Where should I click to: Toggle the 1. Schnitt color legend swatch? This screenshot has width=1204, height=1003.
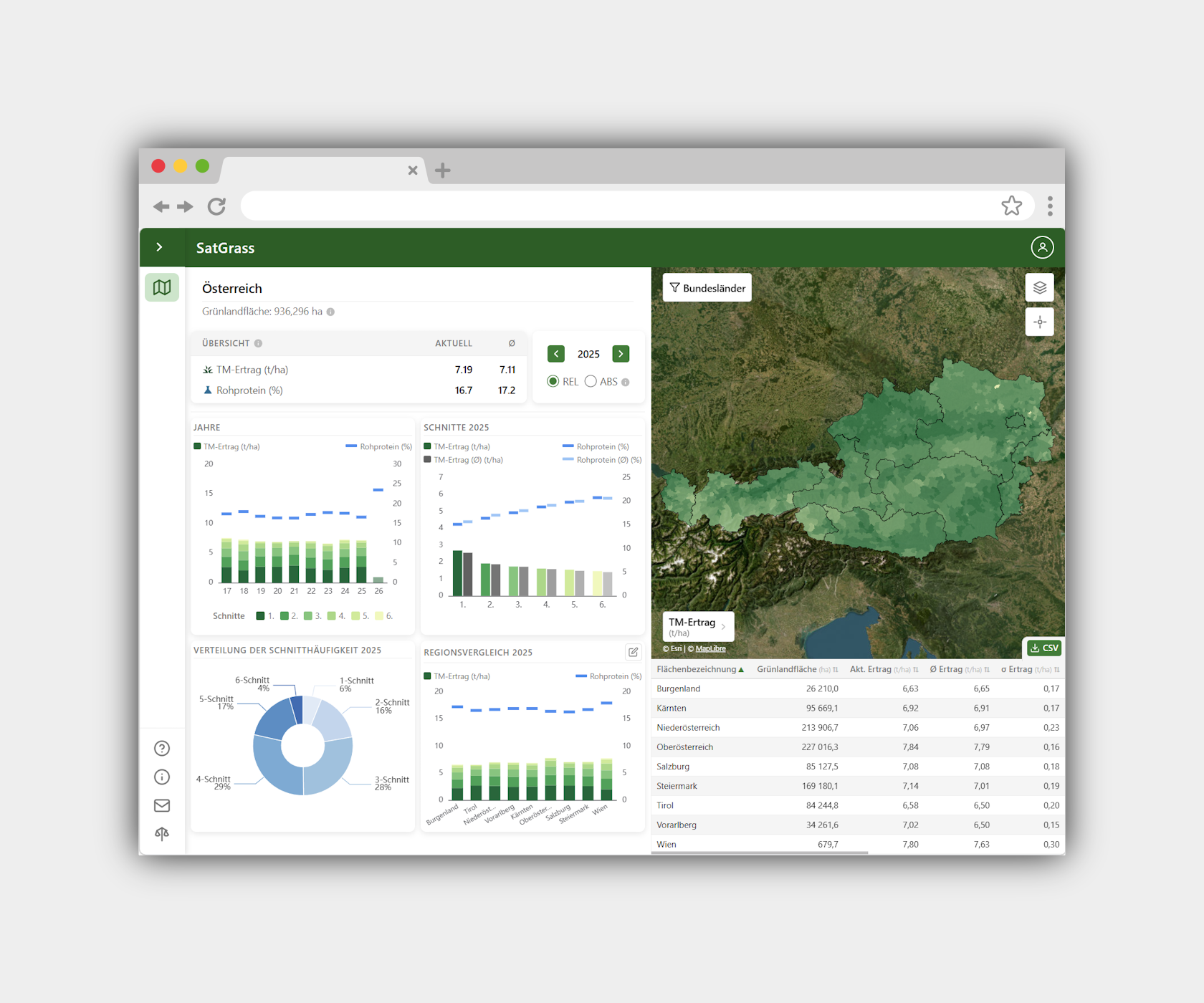pos(261,615)
